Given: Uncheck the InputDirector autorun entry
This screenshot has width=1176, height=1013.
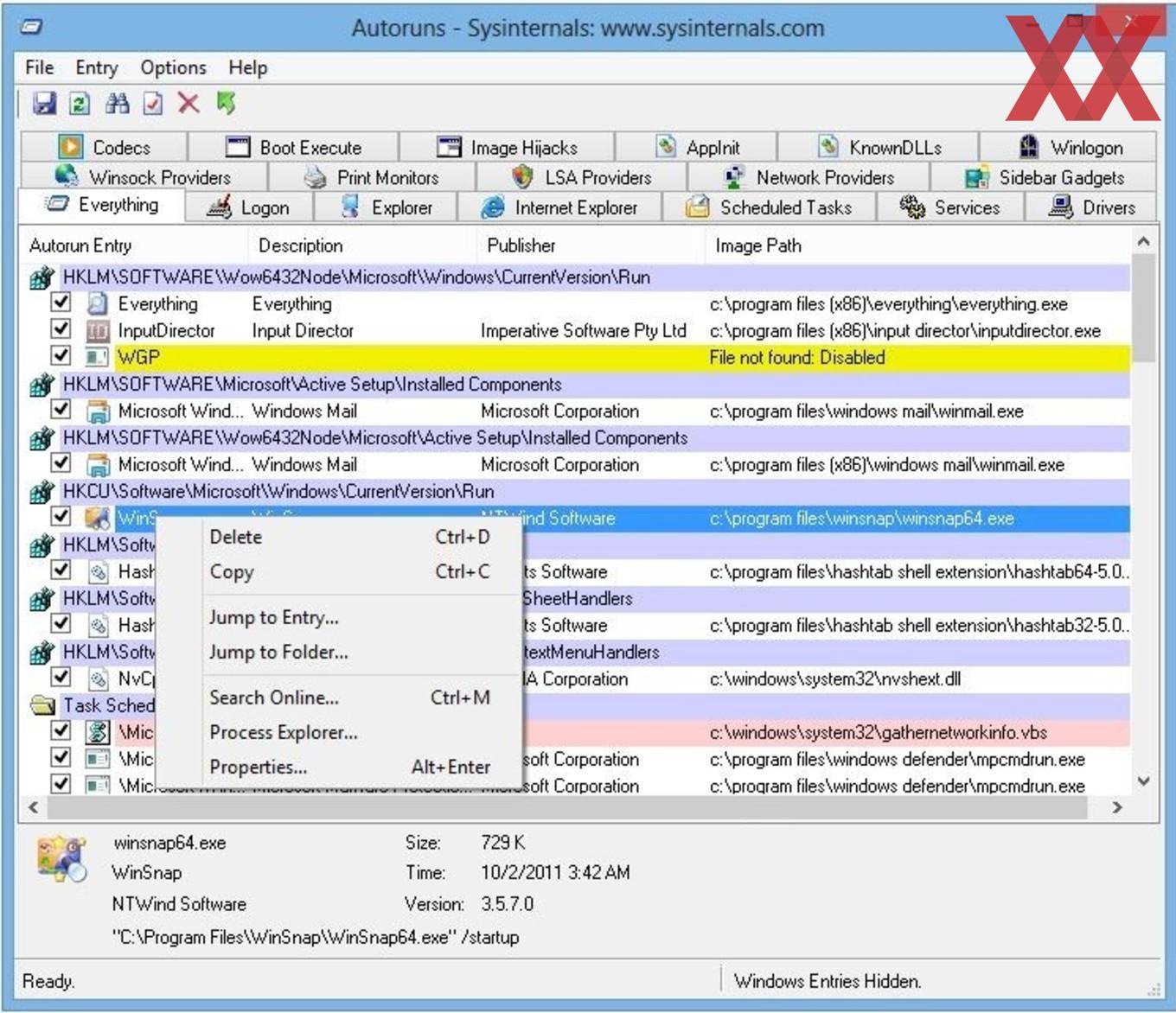Looking at the screenshot, I should point(61,329).
